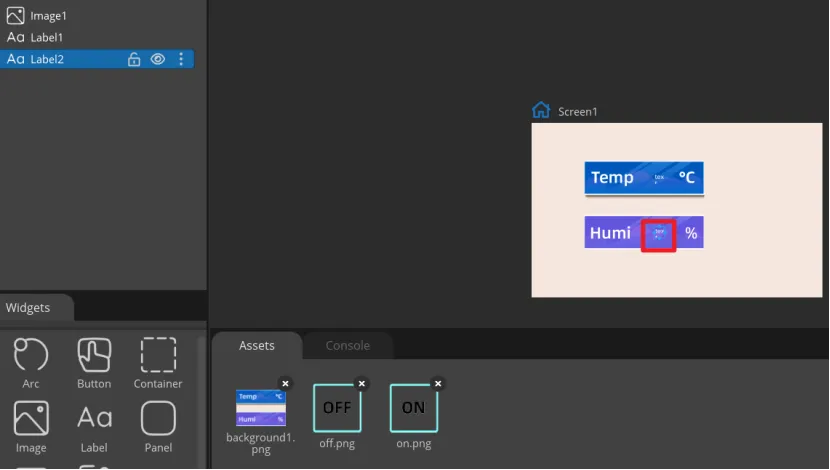The image size is (830, 470).
Task: Open the Assets tab
Action: [x=257, y=346]
